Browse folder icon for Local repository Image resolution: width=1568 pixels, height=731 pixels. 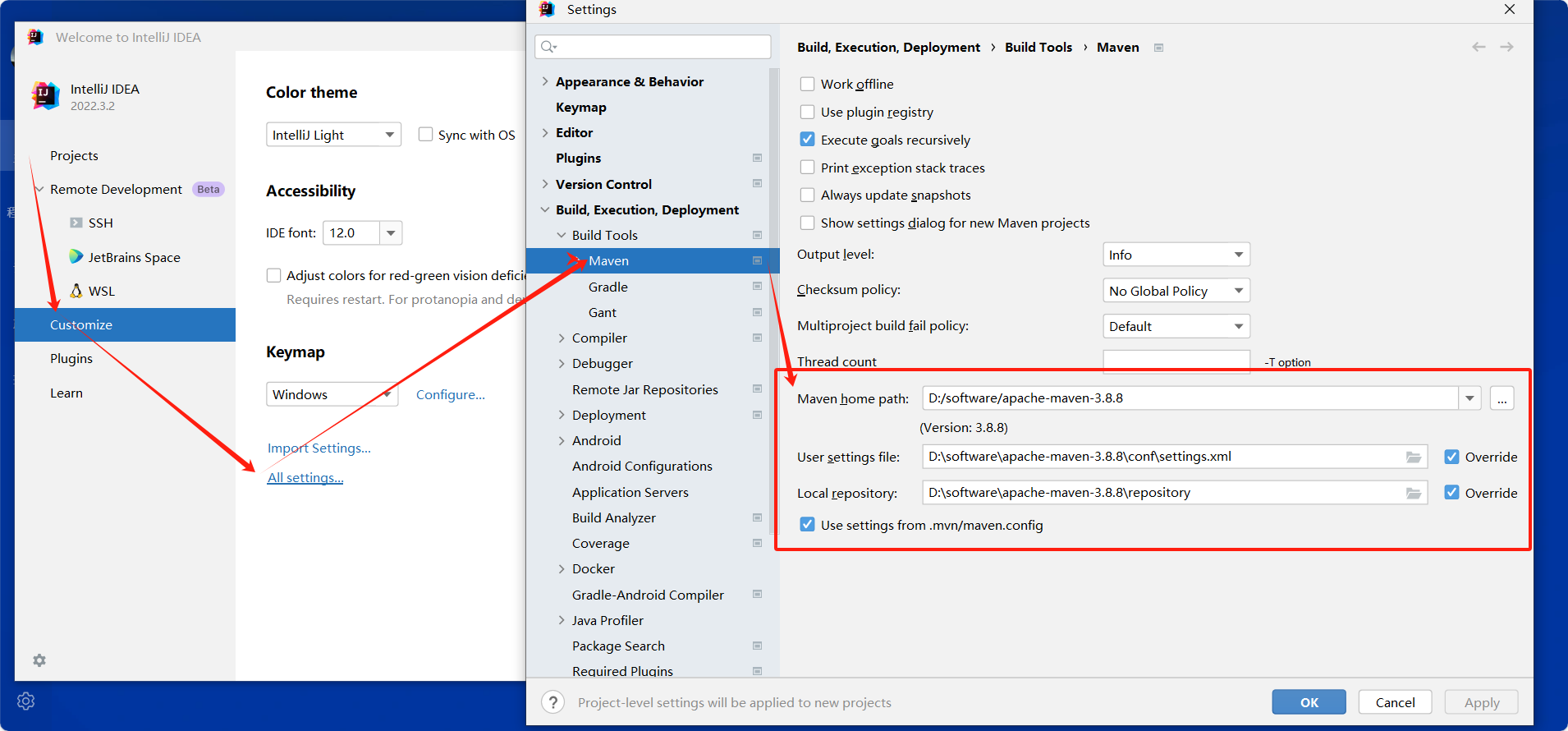click(x=1414, y=493)
